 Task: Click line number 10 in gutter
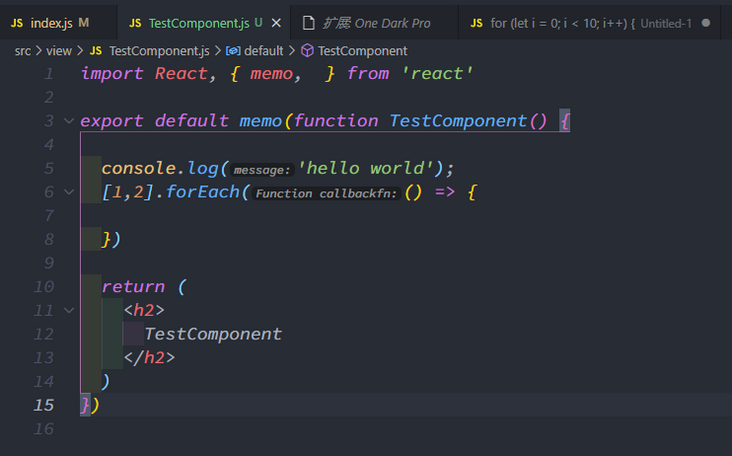point(44,287)
